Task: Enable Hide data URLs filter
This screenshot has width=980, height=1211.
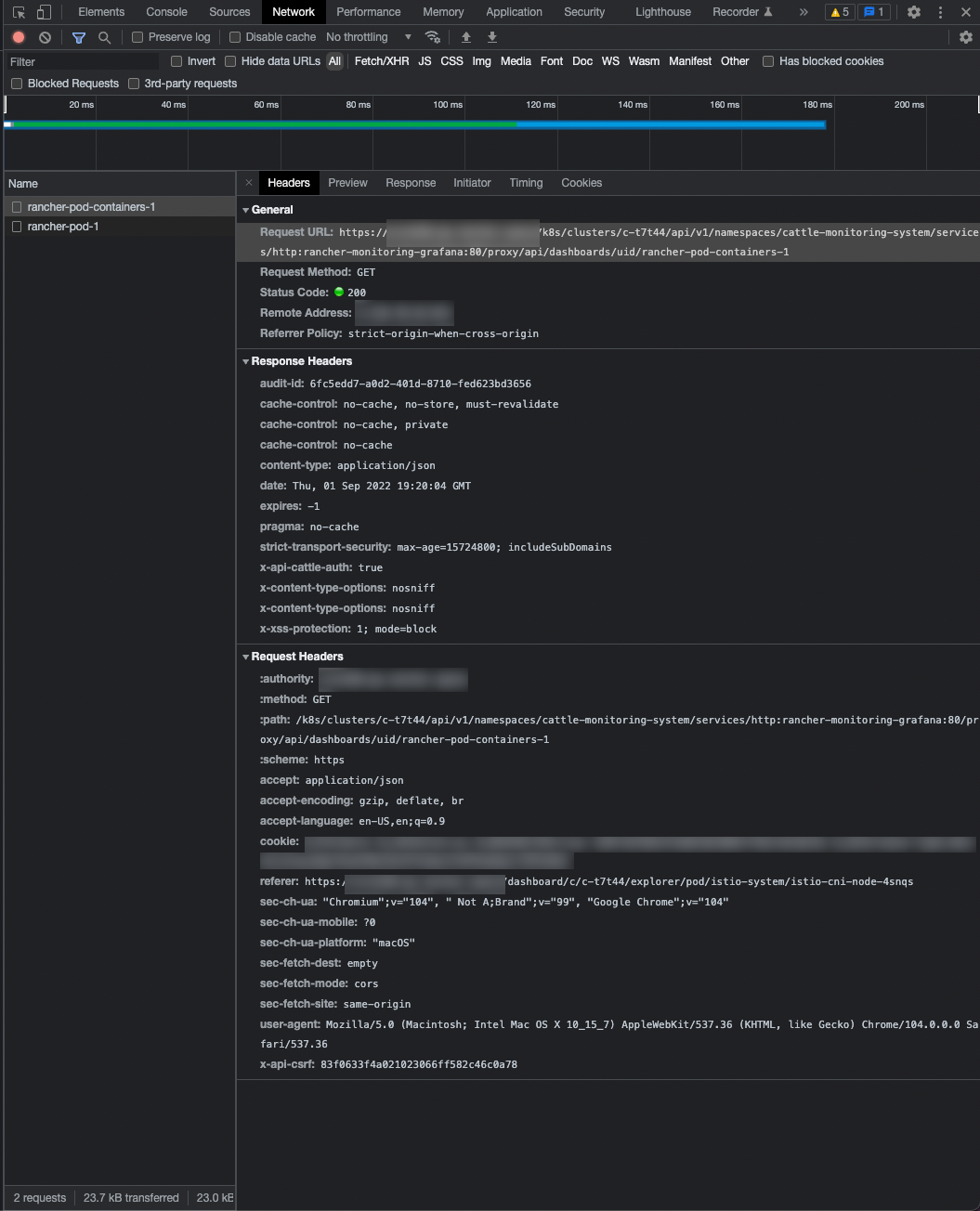Action: tap(229, 60)
